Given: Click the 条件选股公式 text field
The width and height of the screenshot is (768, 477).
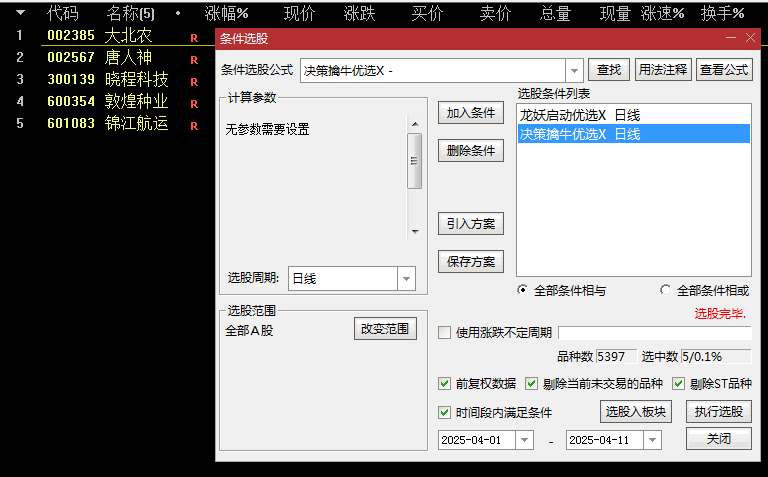Looking at the screenshot, I should [433, 71].
